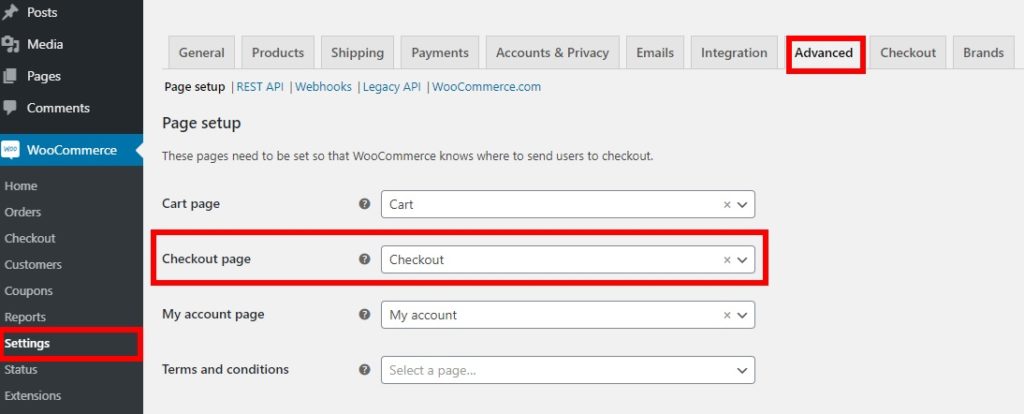Go to WooCommerce Status submenu
Screen dimensions: 1024x414
21,370
